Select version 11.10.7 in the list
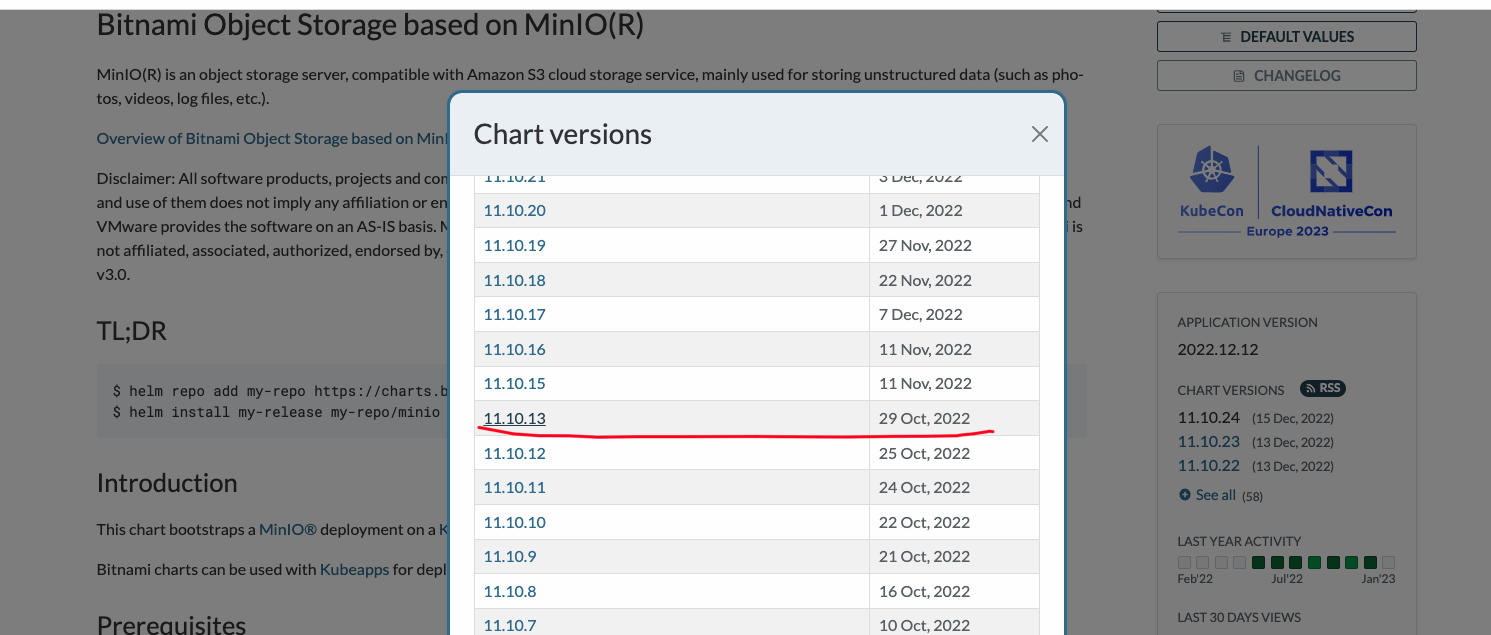The width and height of the screenshot is (1491, 635). (x=510, y=626)
